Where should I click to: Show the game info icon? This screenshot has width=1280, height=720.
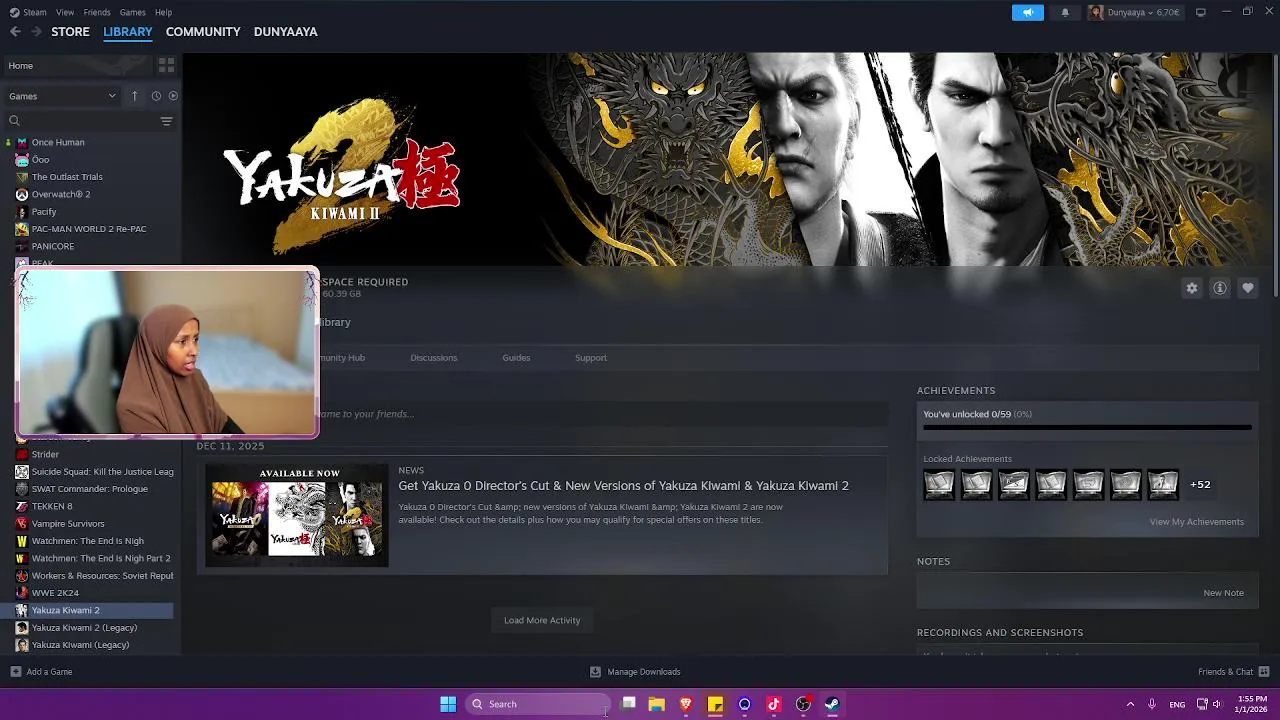click(x=1220, y=288)
